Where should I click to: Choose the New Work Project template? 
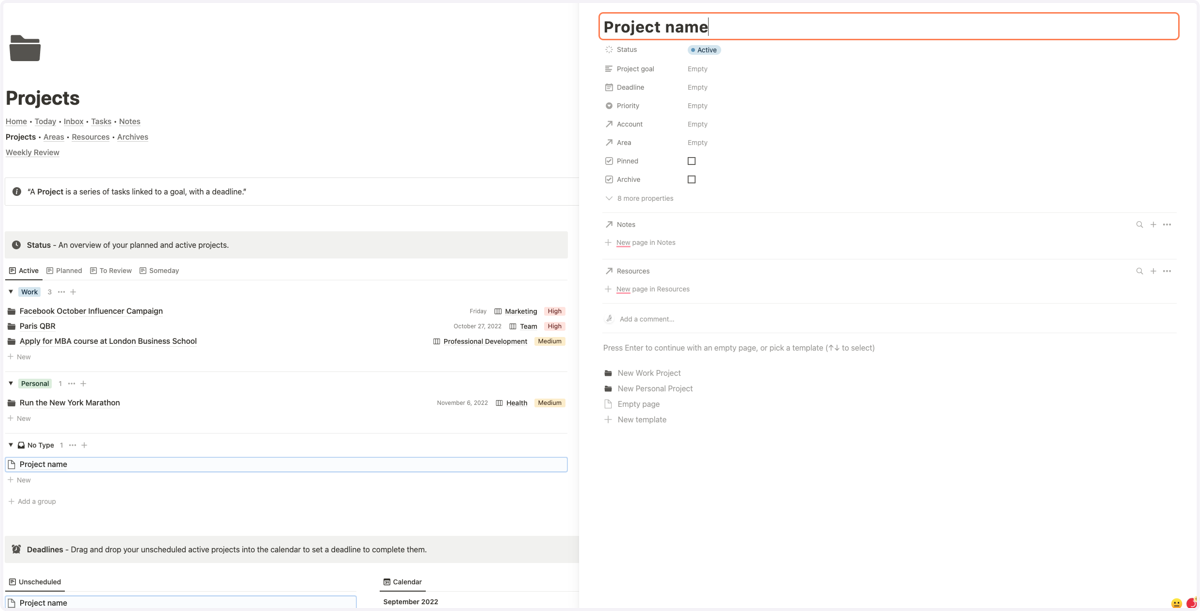pos(649,373)
